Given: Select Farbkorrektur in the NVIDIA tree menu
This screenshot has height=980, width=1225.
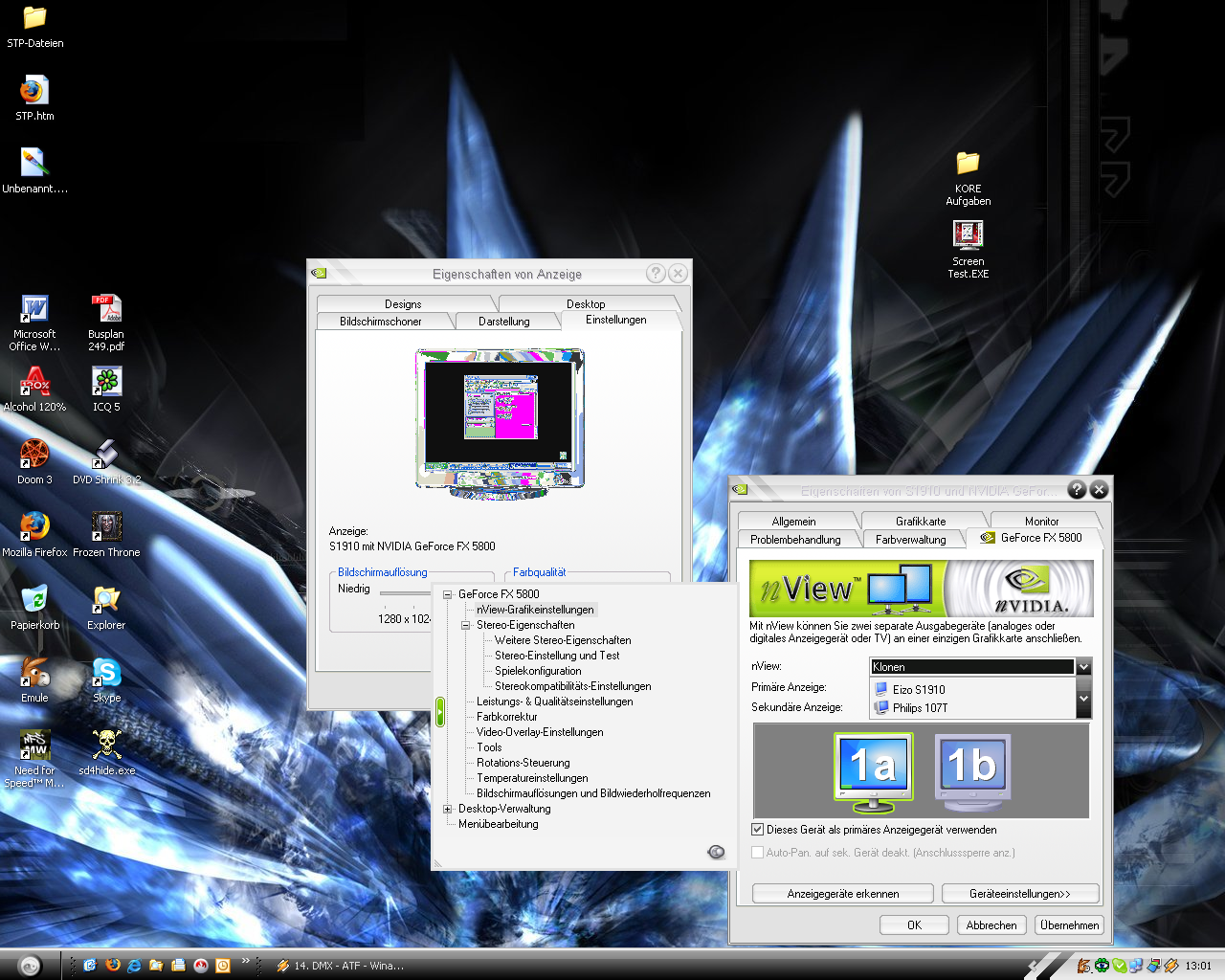Looking at the screenshot, I should [507, 717].
